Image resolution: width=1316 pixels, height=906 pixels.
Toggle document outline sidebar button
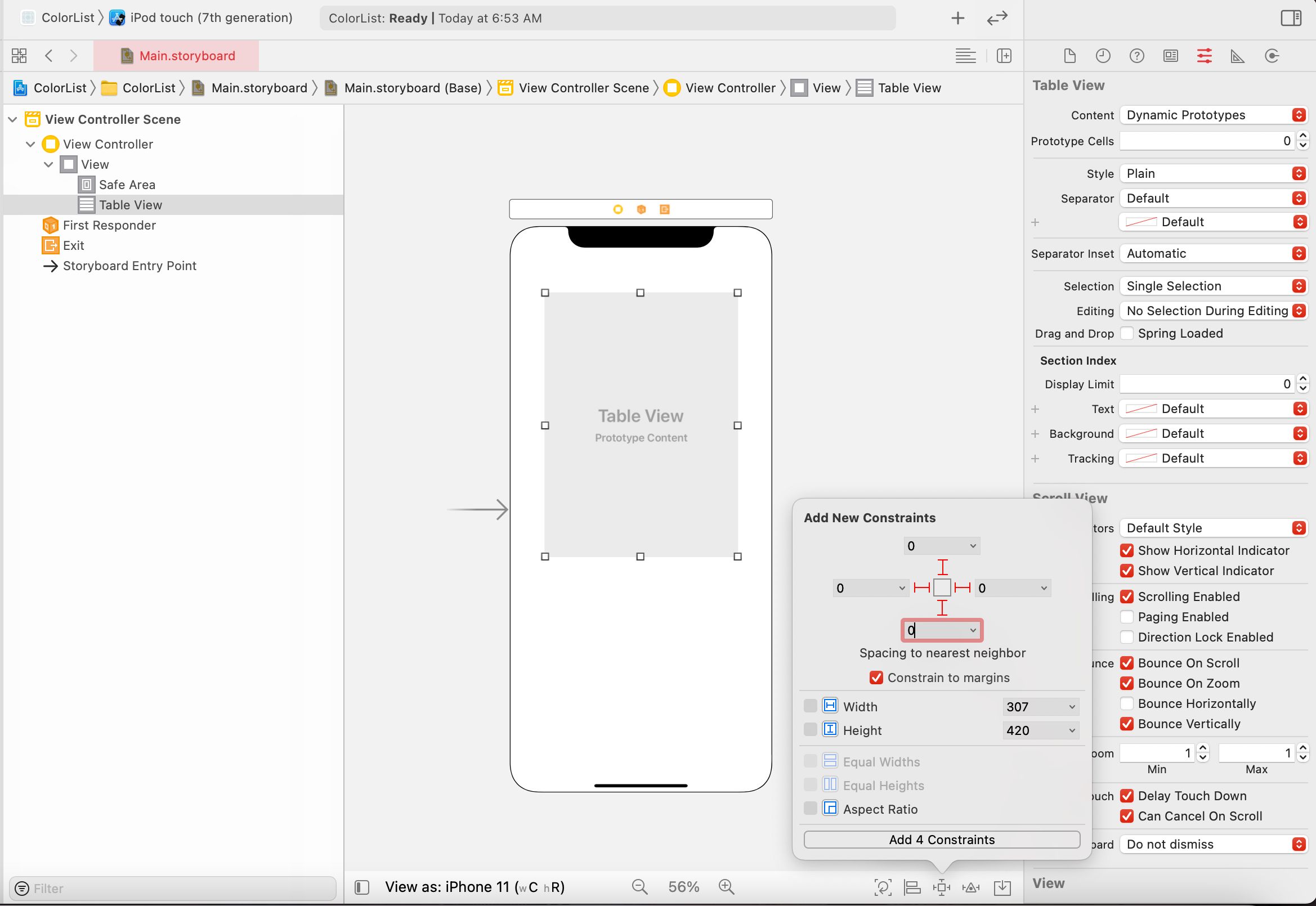point(361,887)
